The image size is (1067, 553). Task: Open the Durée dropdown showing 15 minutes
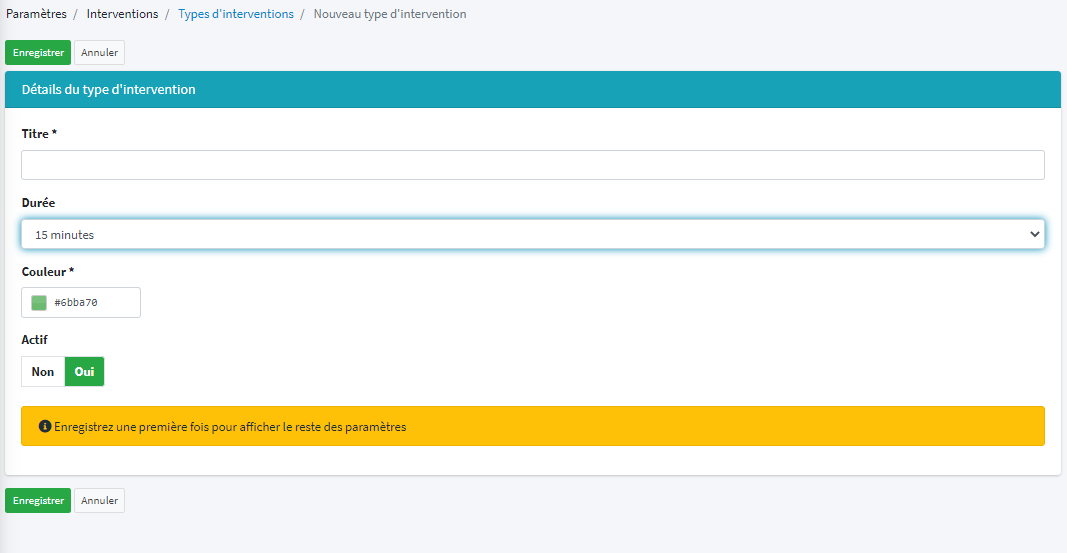(520, 234)
